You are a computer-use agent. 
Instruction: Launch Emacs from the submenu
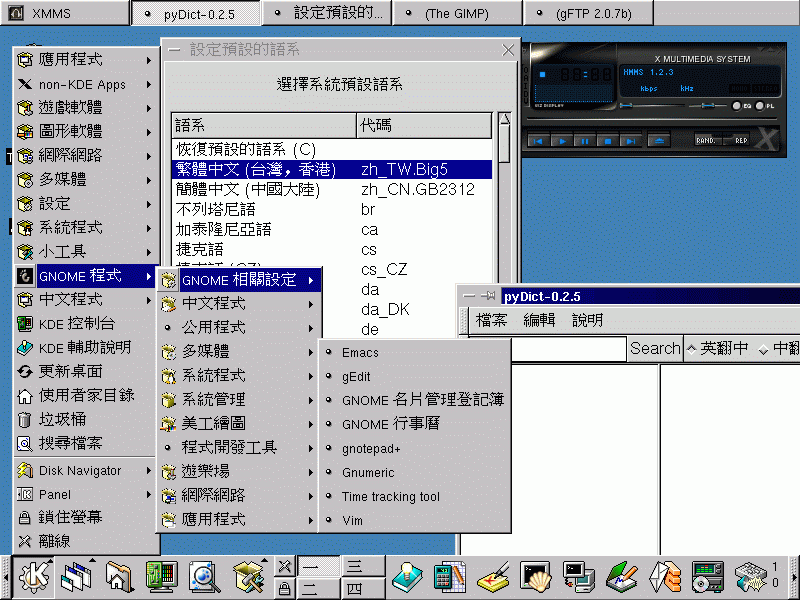tap(415, 353)
